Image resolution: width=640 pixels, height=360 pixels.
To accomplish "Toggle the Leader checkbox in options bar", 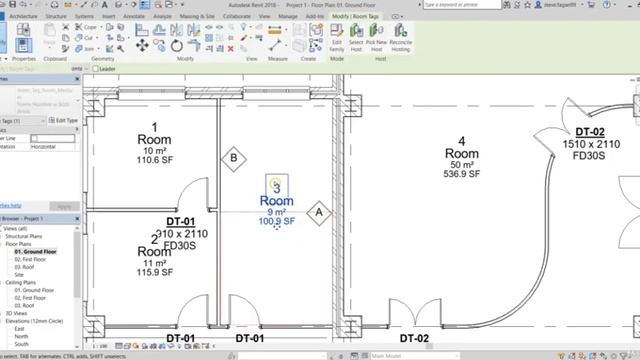I will pos(96,69).
